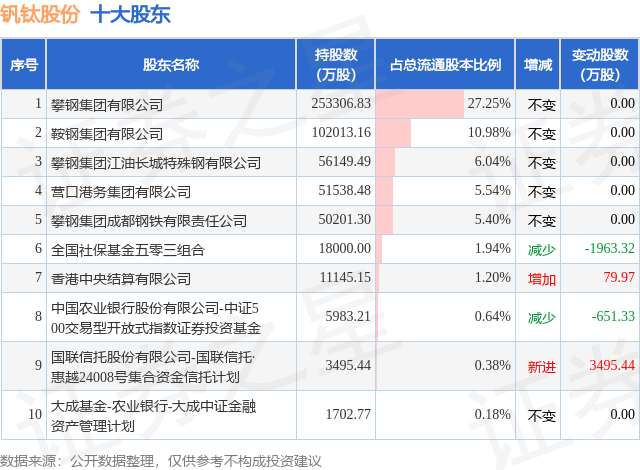Select the change value 79.97

pyautogui.click(x=619, y=277)
